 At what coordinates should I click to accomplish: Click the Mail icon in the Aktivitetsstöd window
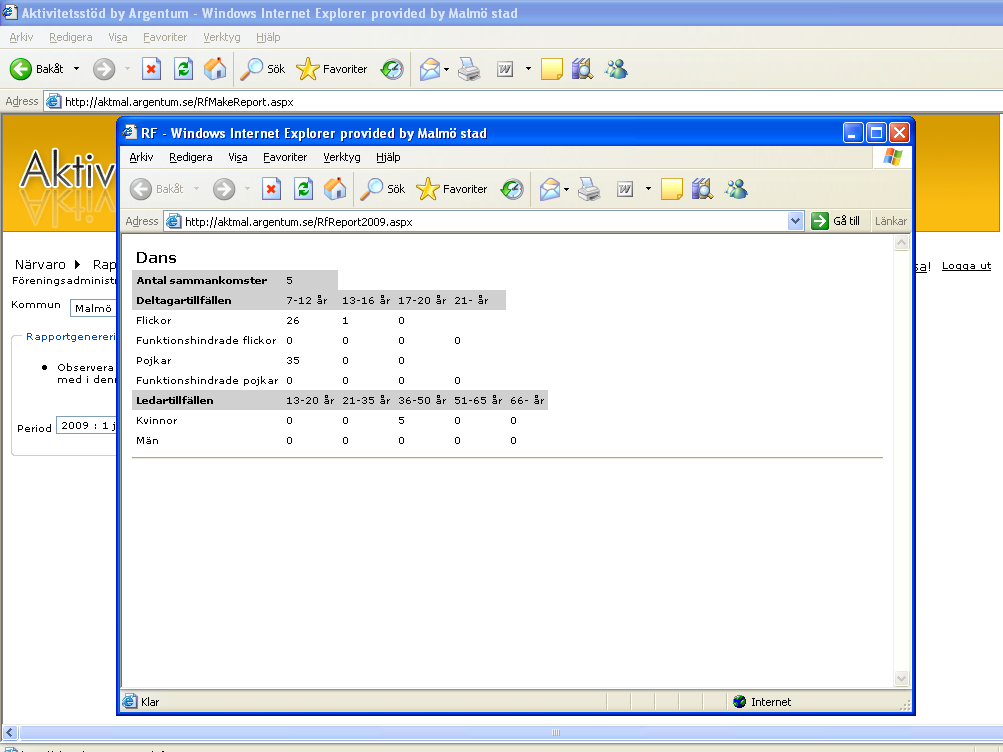point(429,69)
